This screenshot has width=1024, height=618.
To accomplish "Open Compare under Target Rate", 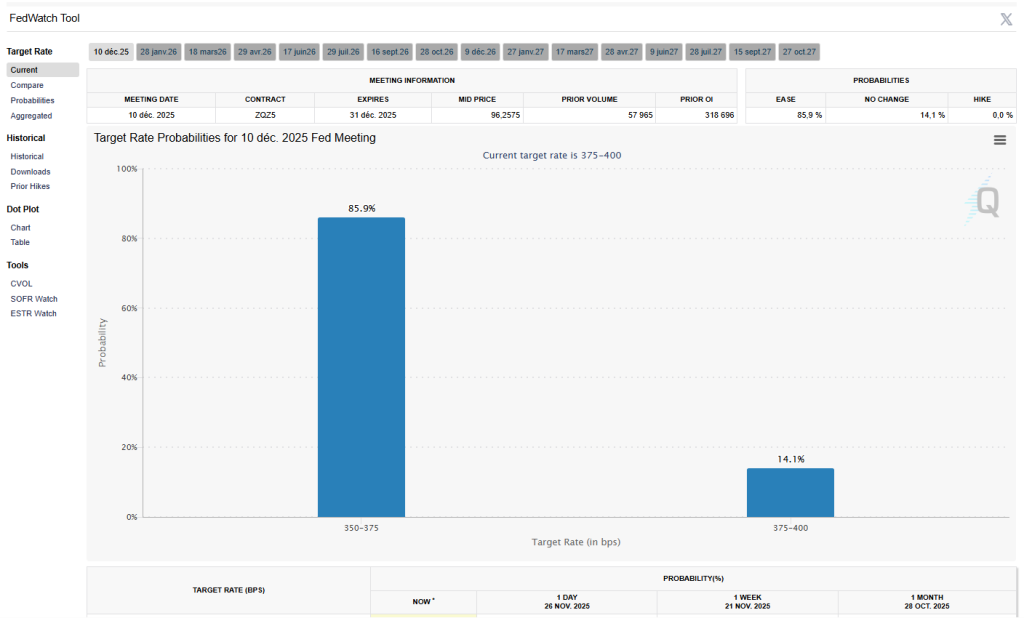I will point(27,85).
